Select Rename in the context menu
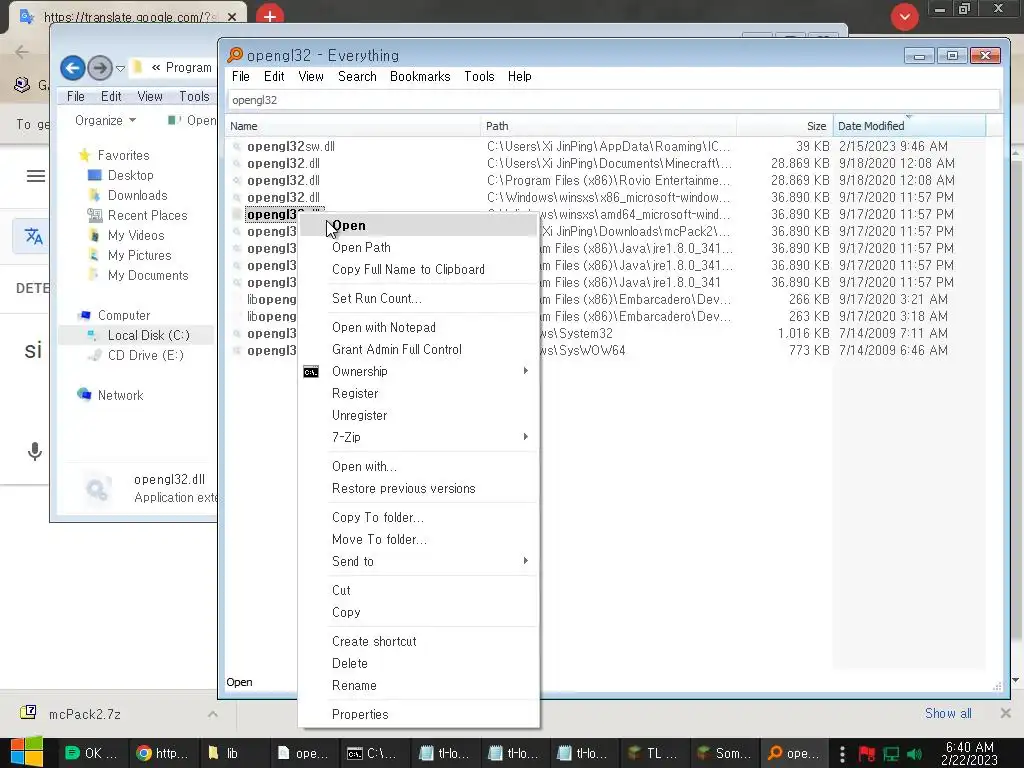The height and width of the screenshot is (768, 1024). click(418, 686)
